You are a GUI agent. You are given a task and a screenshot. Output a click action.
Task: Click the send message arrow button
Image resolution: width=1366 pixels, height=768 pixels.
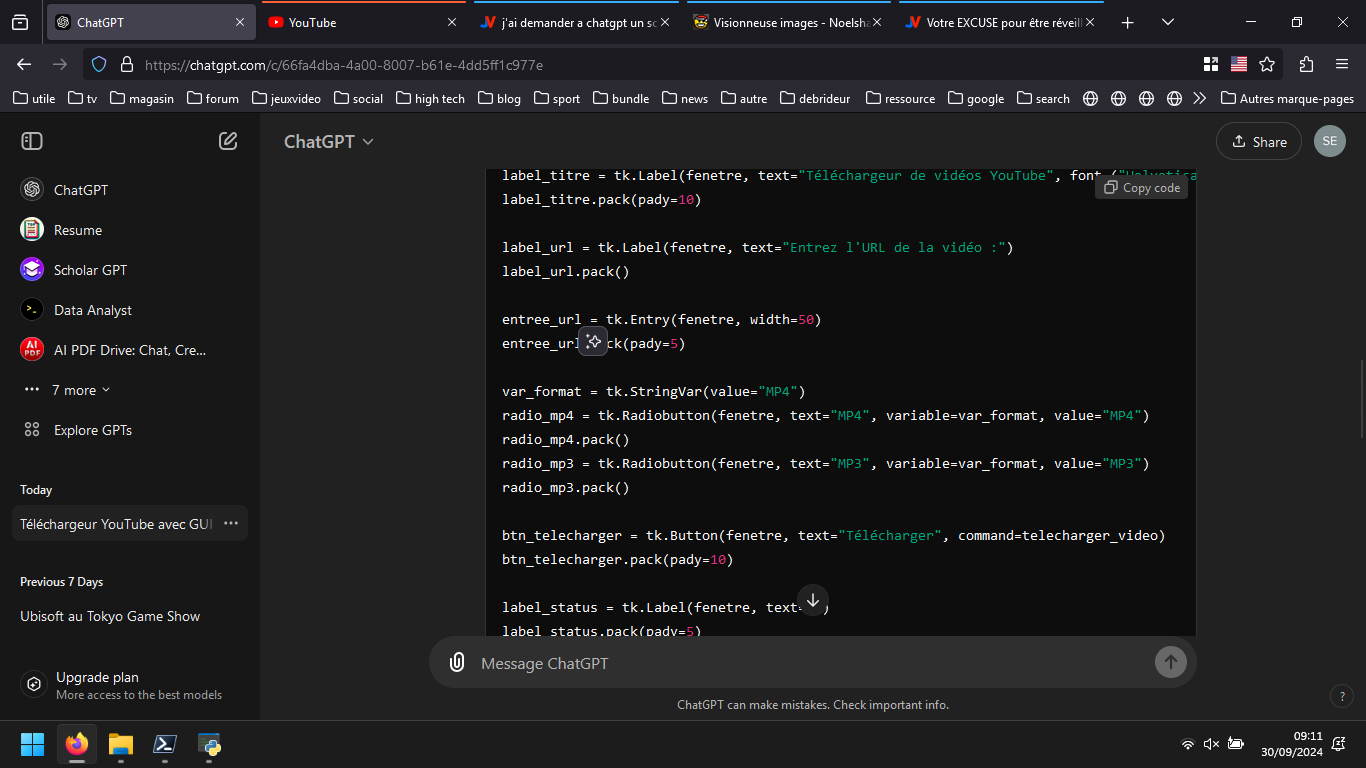coord(1170,661)
